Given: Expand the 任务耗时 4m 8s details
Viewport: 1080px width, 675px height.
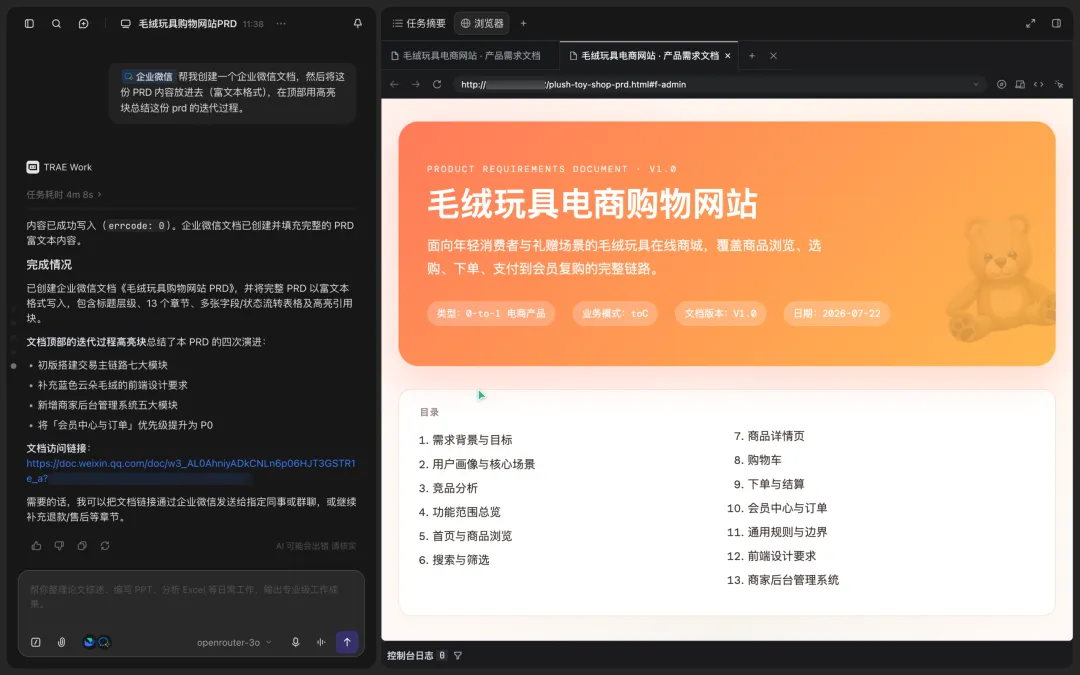Looking at the screenshot, I should pos(63,195).
